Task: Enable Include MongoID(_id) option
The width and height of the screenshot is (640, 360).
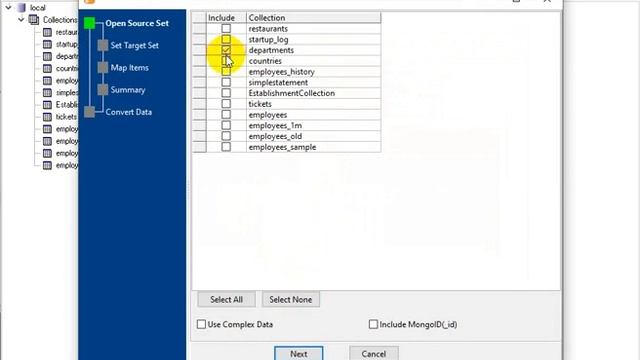Action: coord(373,324)
